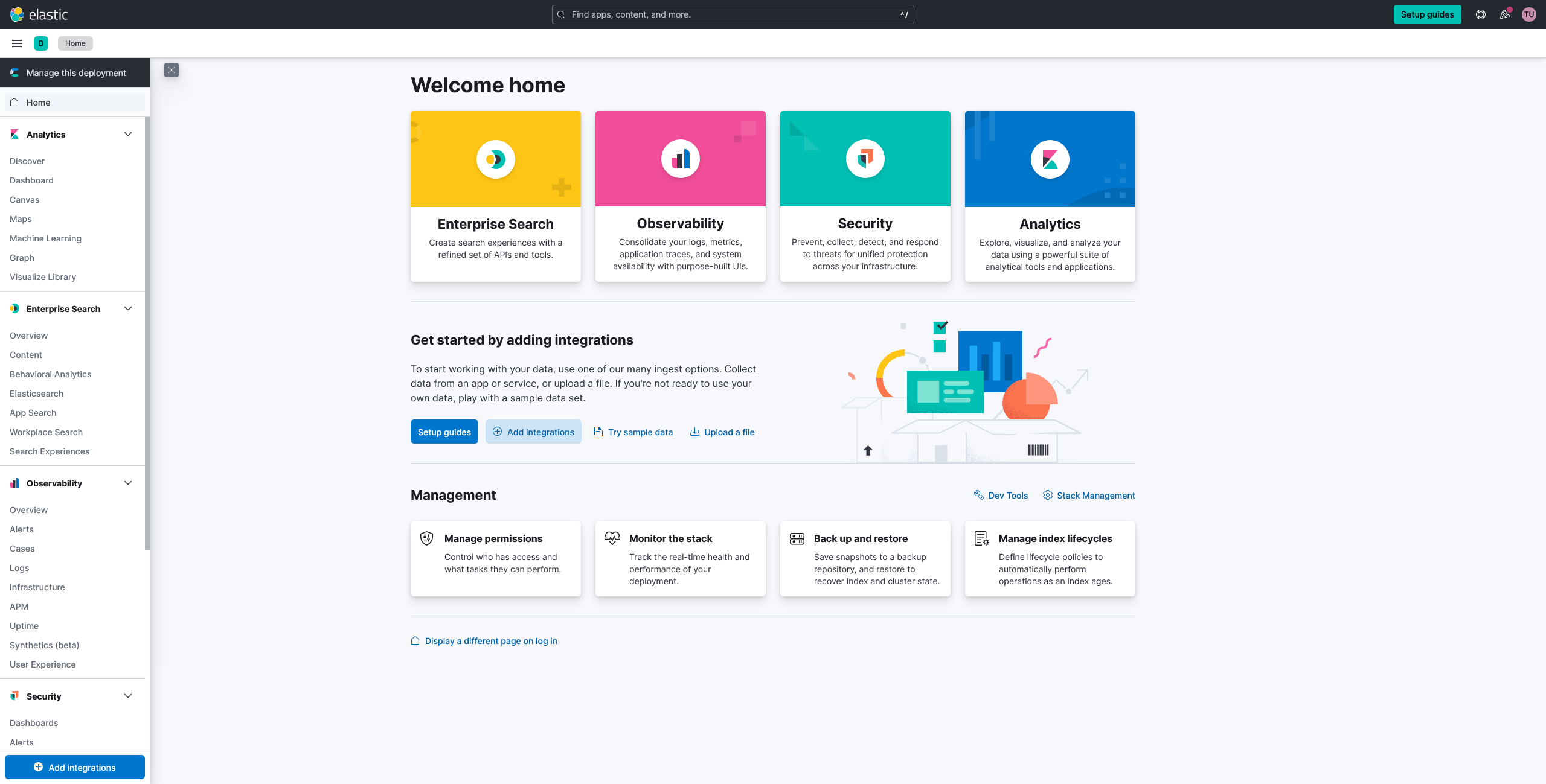Collapse the Security section chevron

(x=128, y=696)
